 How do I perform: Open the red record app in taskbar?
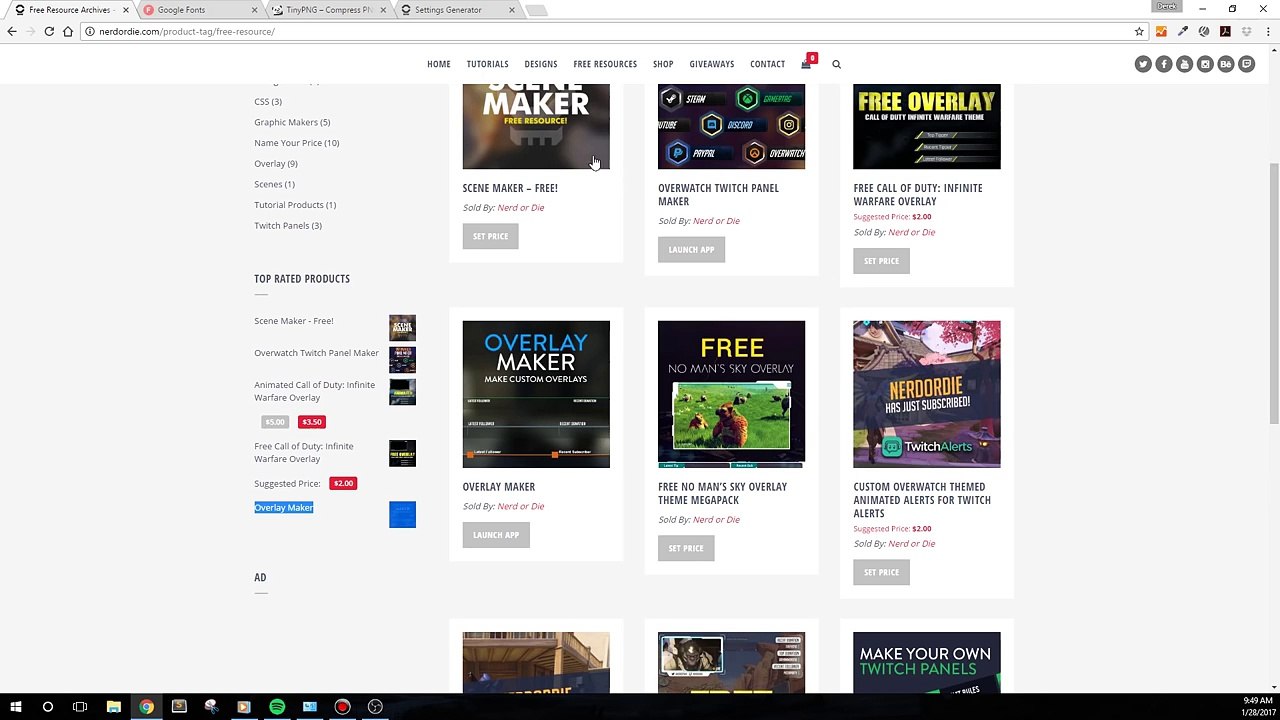(x=342, y=707)
